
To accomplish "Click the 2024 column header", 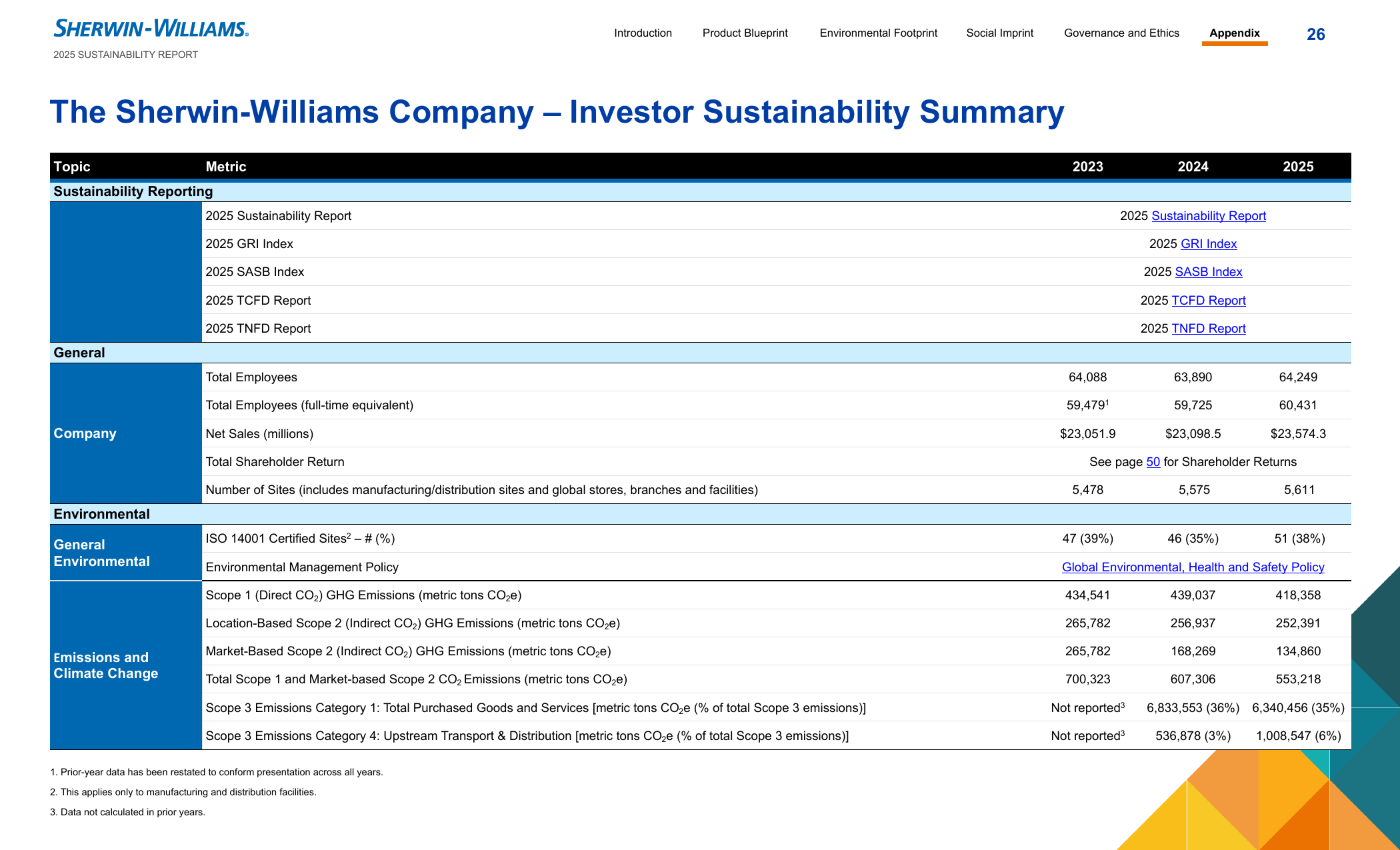I will (x=1193, y=167).
